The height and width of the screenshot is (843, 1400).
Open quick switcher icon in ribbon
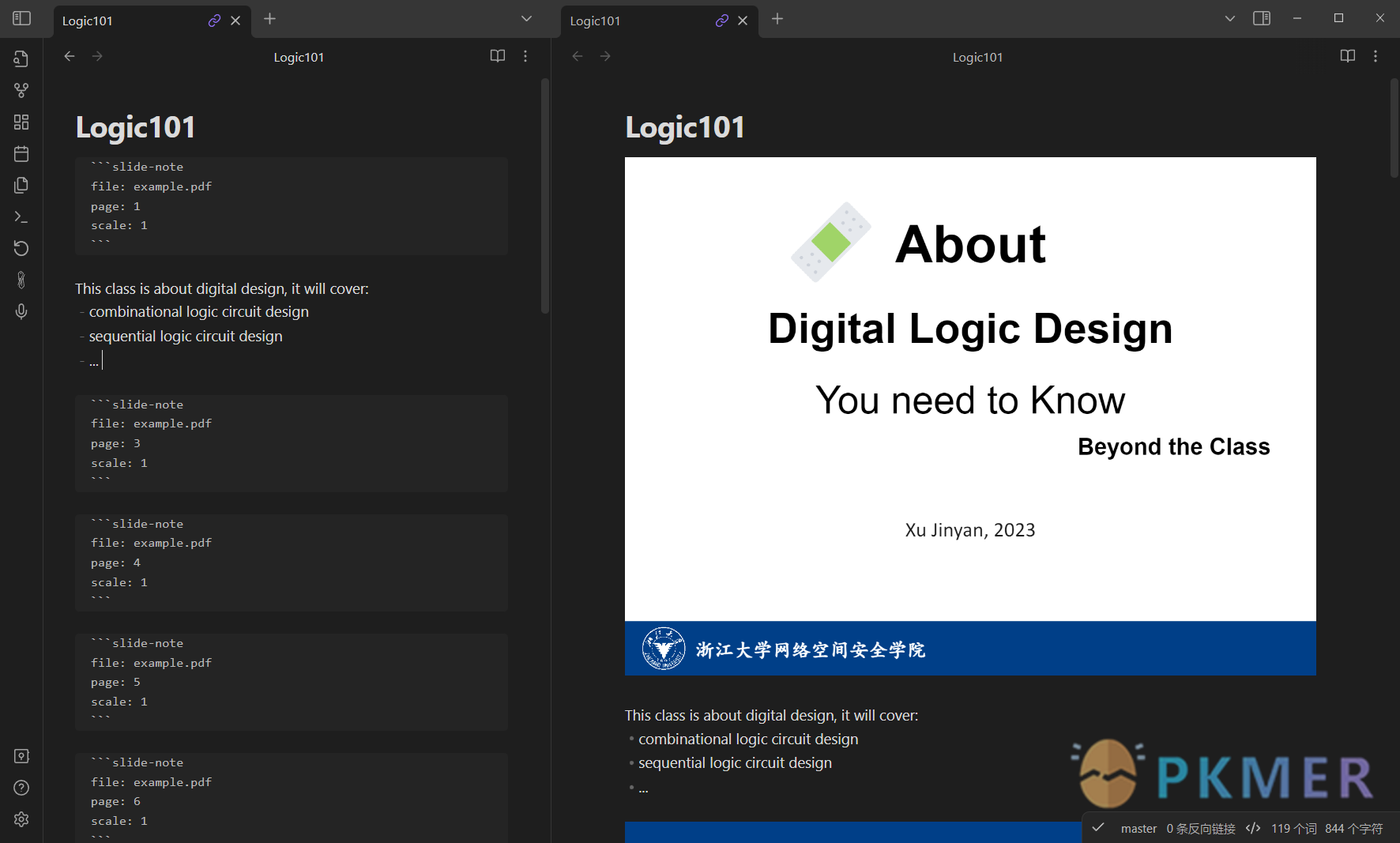click(21, 58)
